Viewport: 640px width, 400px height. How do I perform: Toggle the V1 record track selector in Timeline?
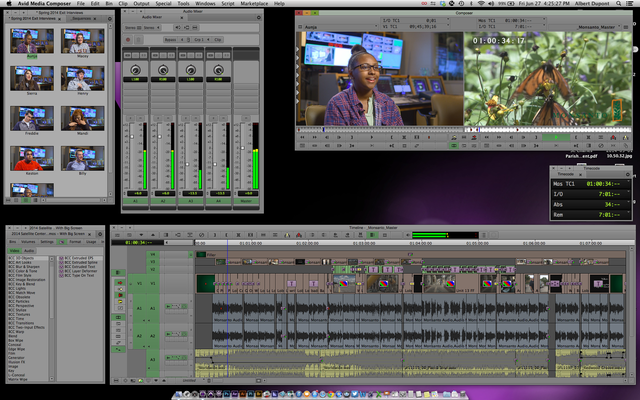click(153, 283)
